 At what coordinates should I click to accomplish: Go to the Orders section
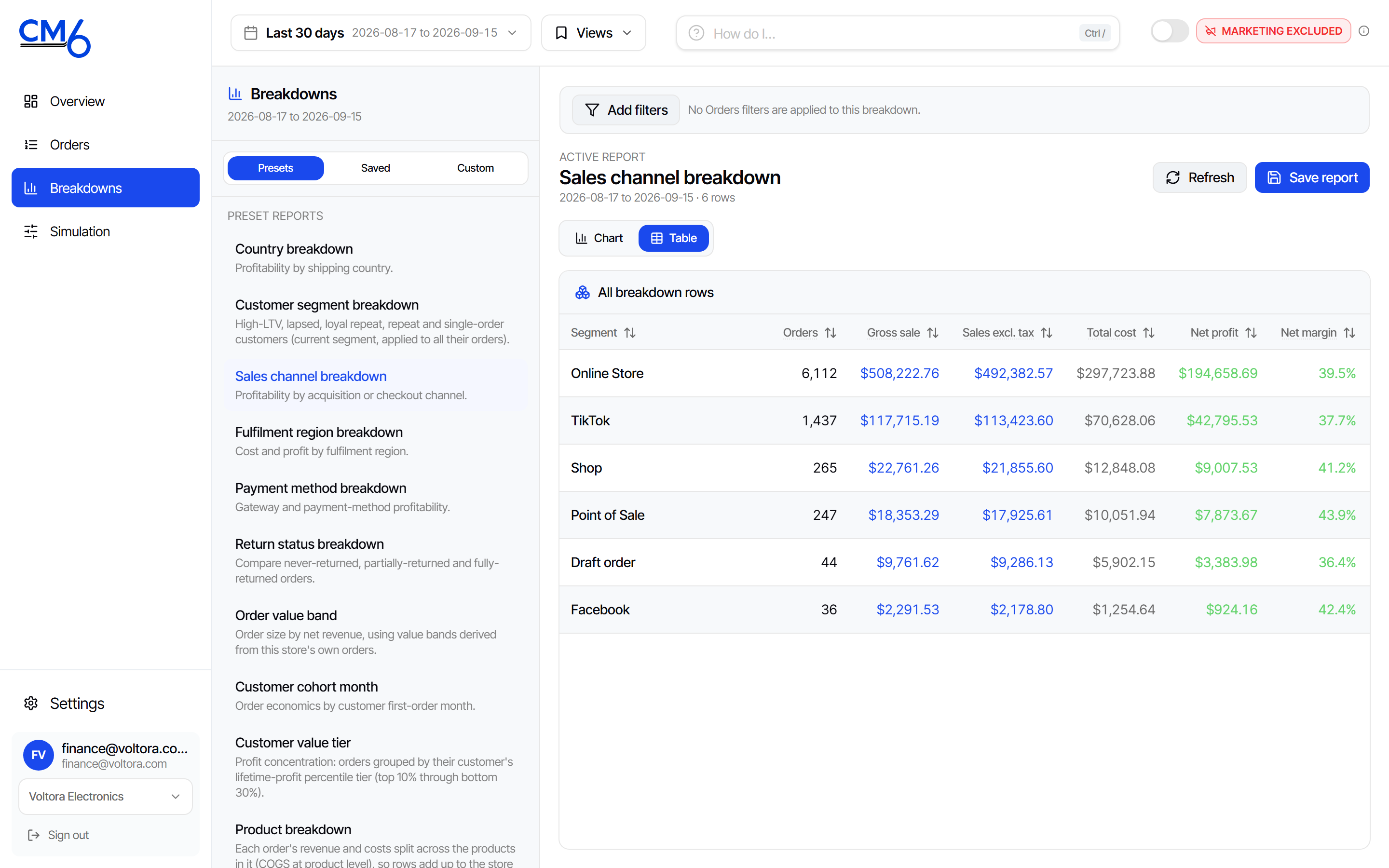106,145
